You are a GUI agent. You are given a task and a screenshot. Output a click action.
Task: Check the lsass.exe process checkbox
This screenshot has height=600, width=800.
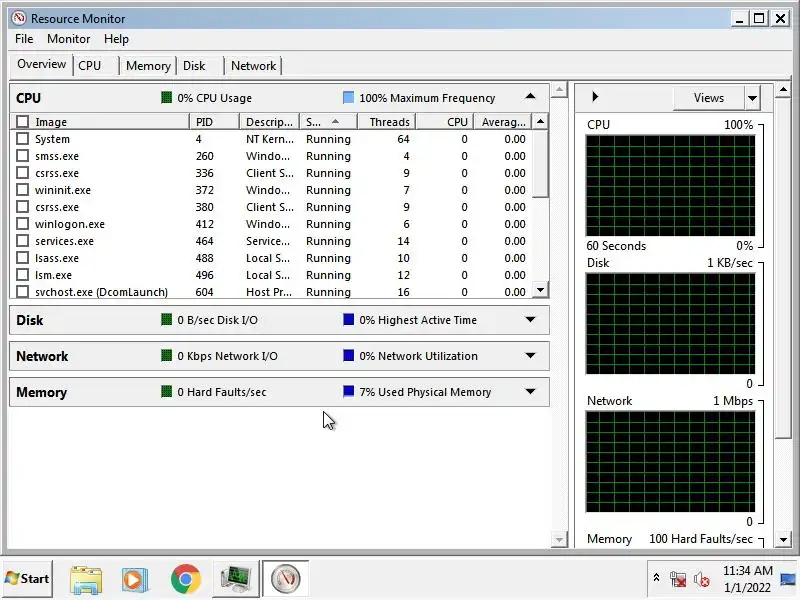point(22,258)
